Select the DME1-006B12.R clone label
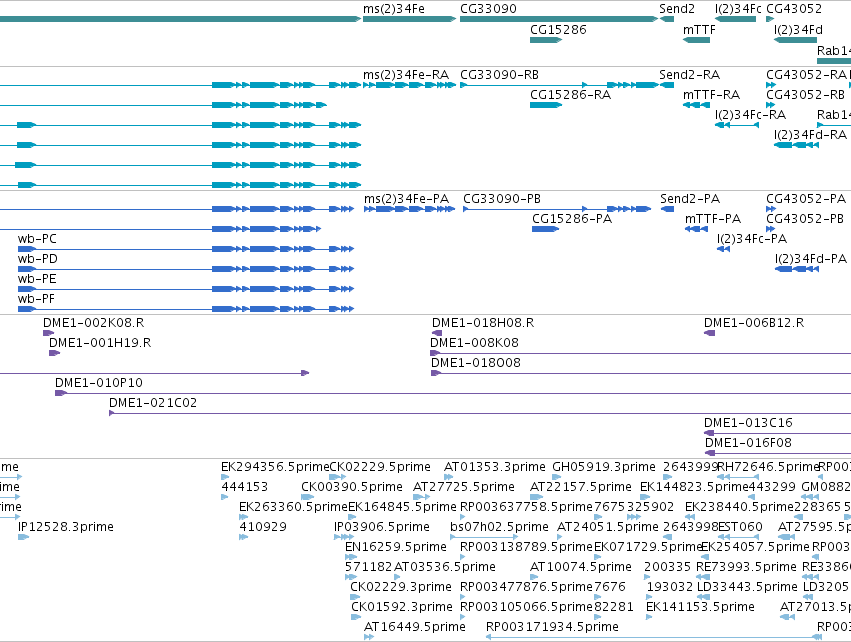This screenshot has width=851, height=642. [754, 323]
